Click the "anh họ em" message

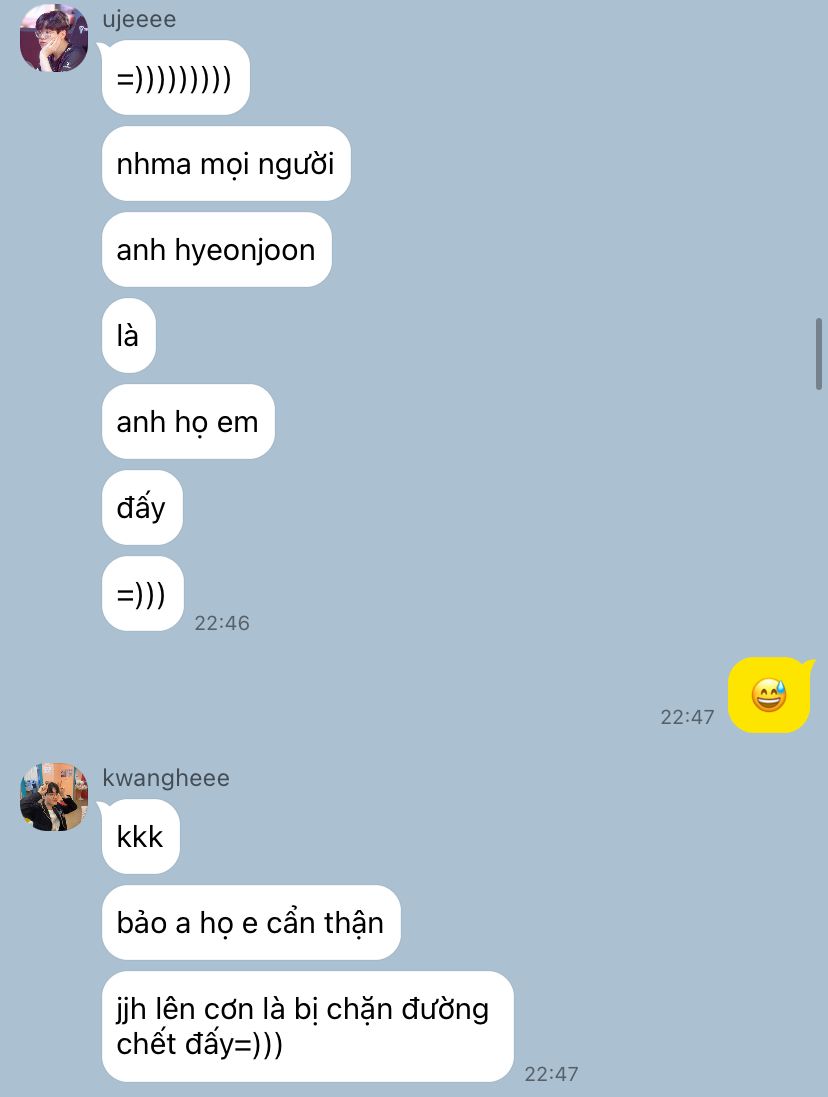[188, 422]
